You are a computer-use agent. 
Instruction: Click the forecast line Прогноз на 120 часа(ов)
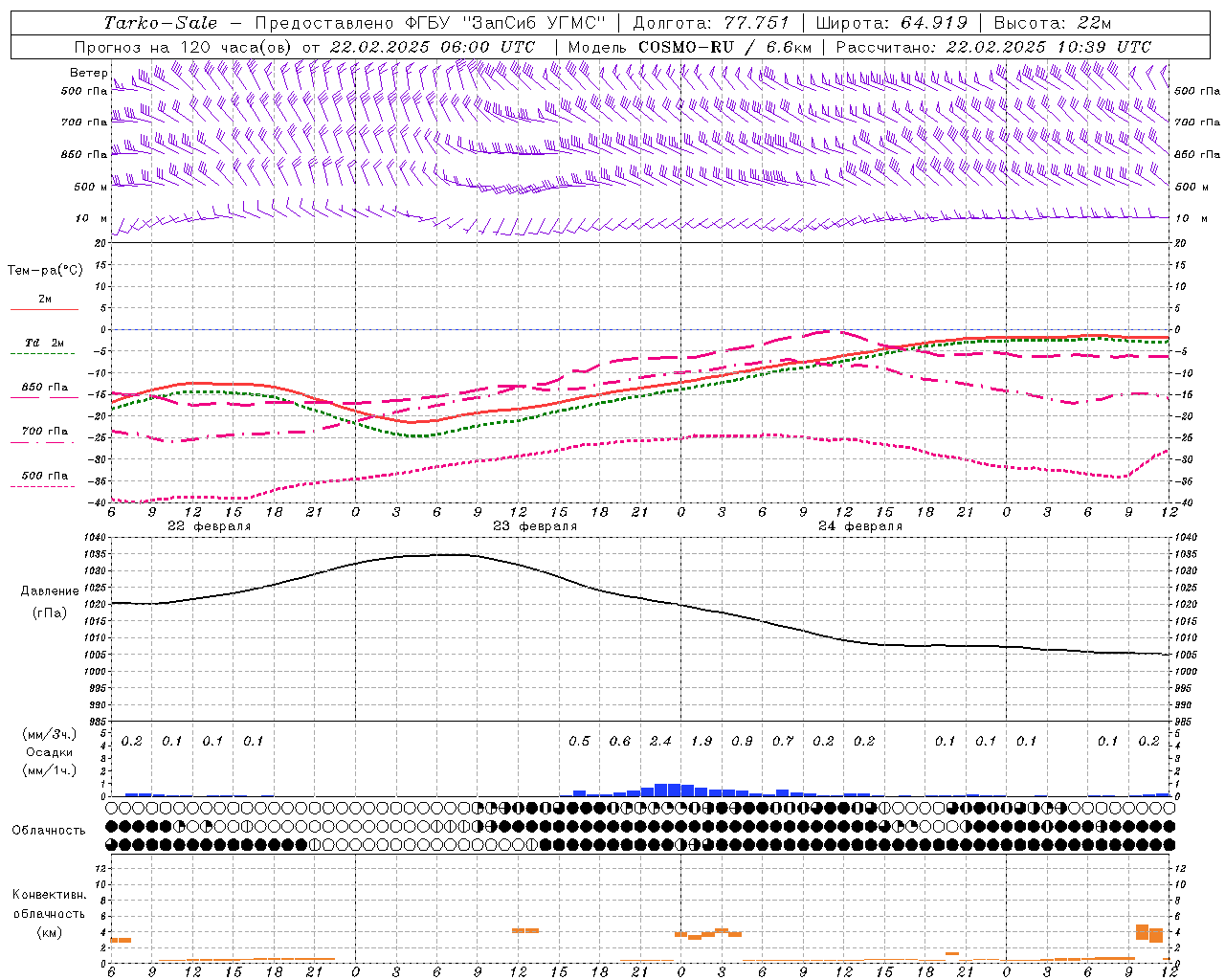(185, 47)
